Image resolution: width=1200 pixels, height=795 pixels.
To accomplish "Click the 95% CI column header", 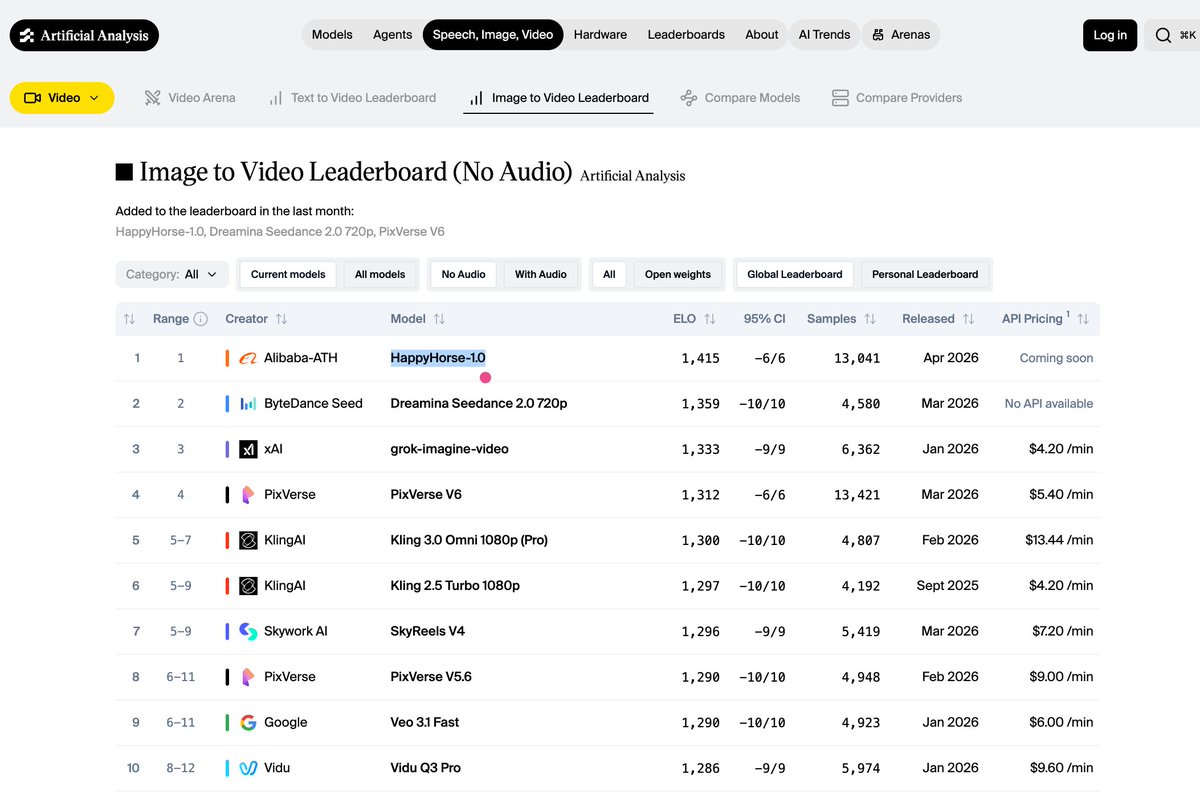I will coord(765,319).
